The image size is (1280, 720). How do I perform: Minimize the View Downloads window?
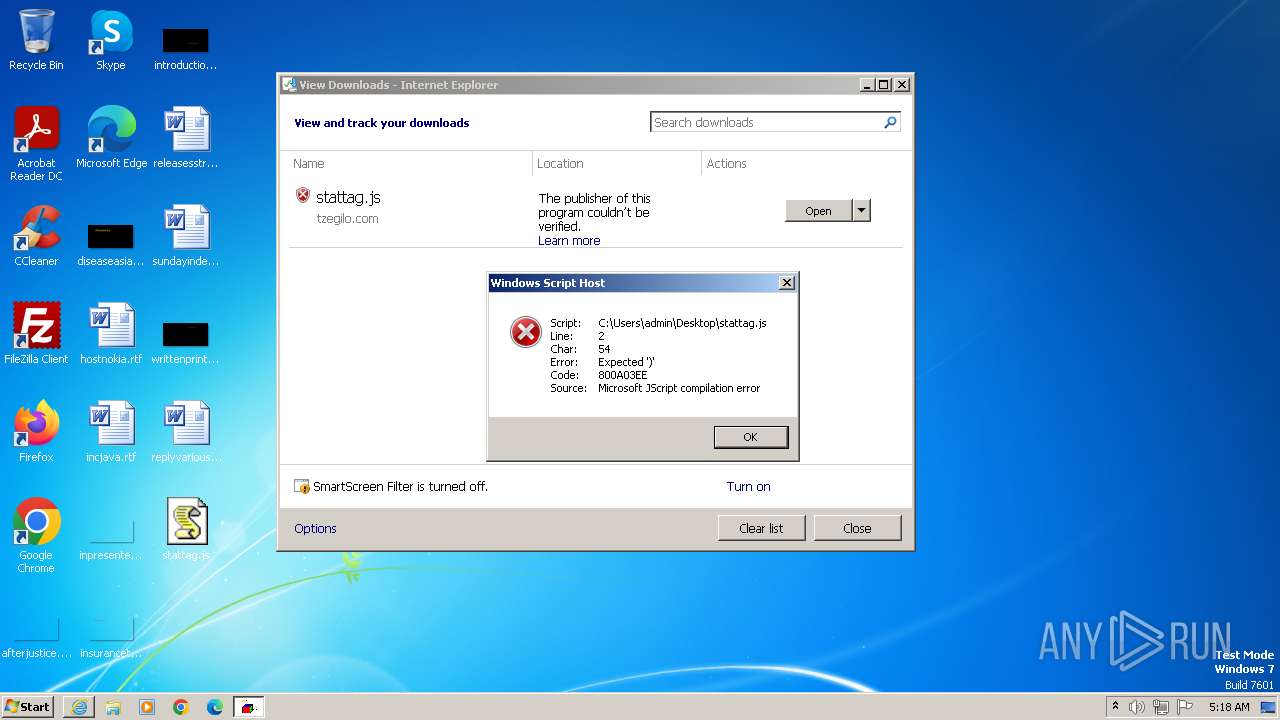[867, 85]
